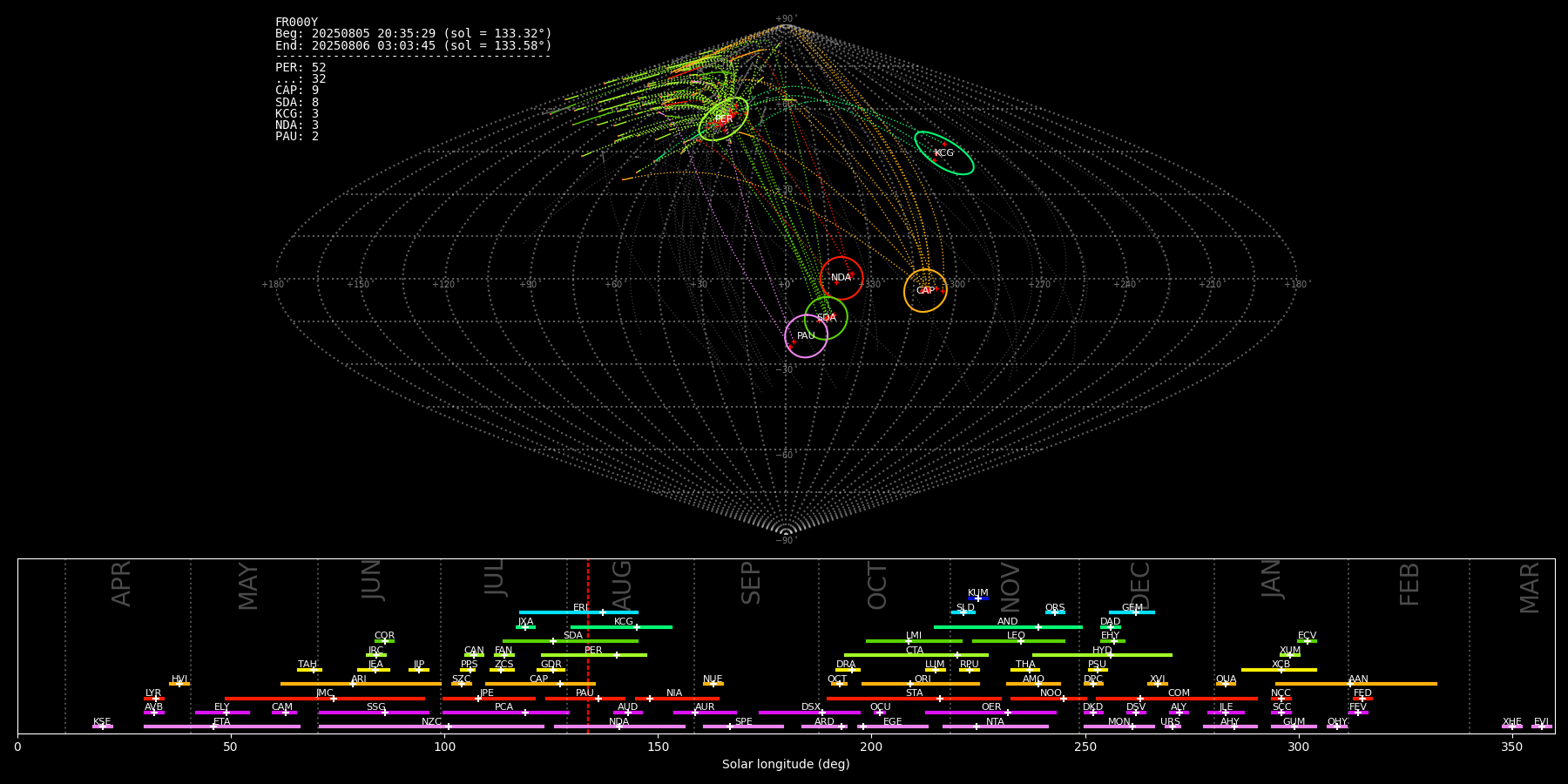
Task: Click the KSE shower marker in the timeline
Action: tap(102, 727)
